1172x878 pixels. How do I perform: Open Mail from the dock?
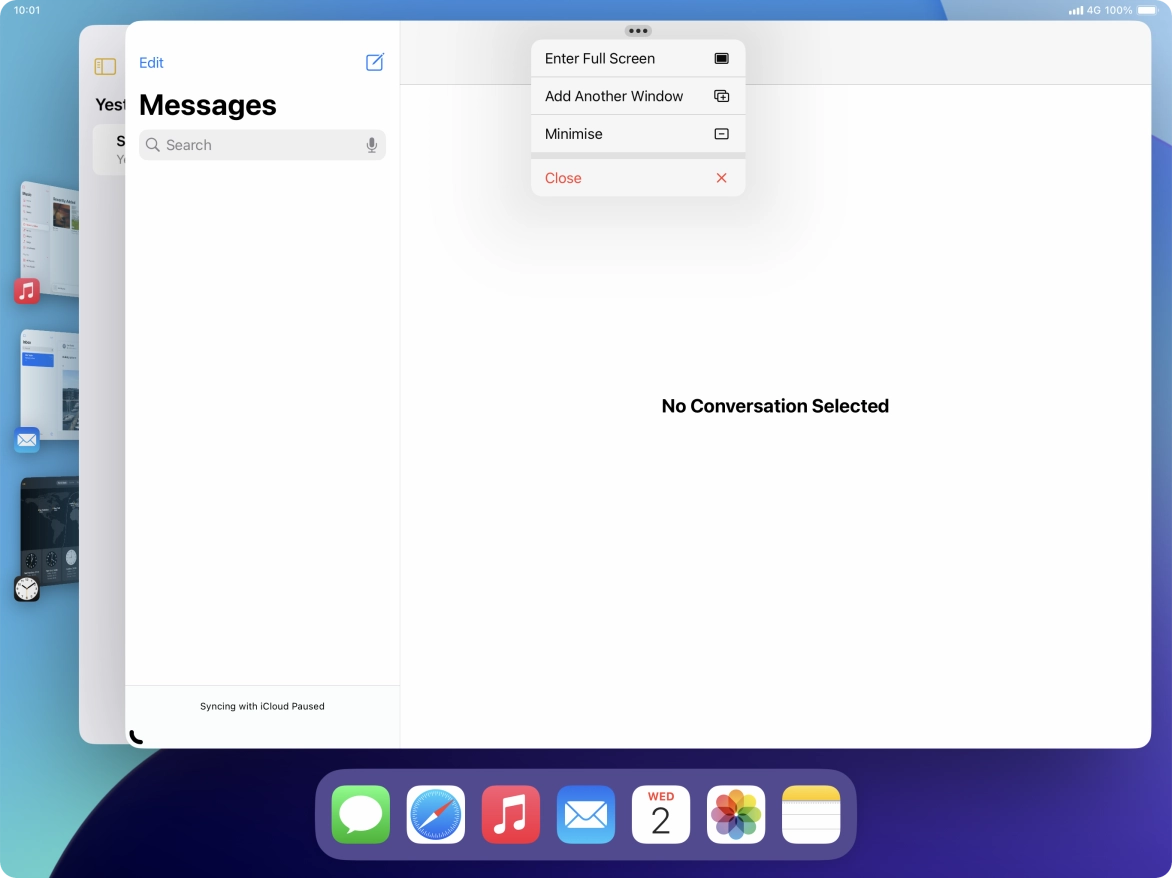(x=586, y=815)
